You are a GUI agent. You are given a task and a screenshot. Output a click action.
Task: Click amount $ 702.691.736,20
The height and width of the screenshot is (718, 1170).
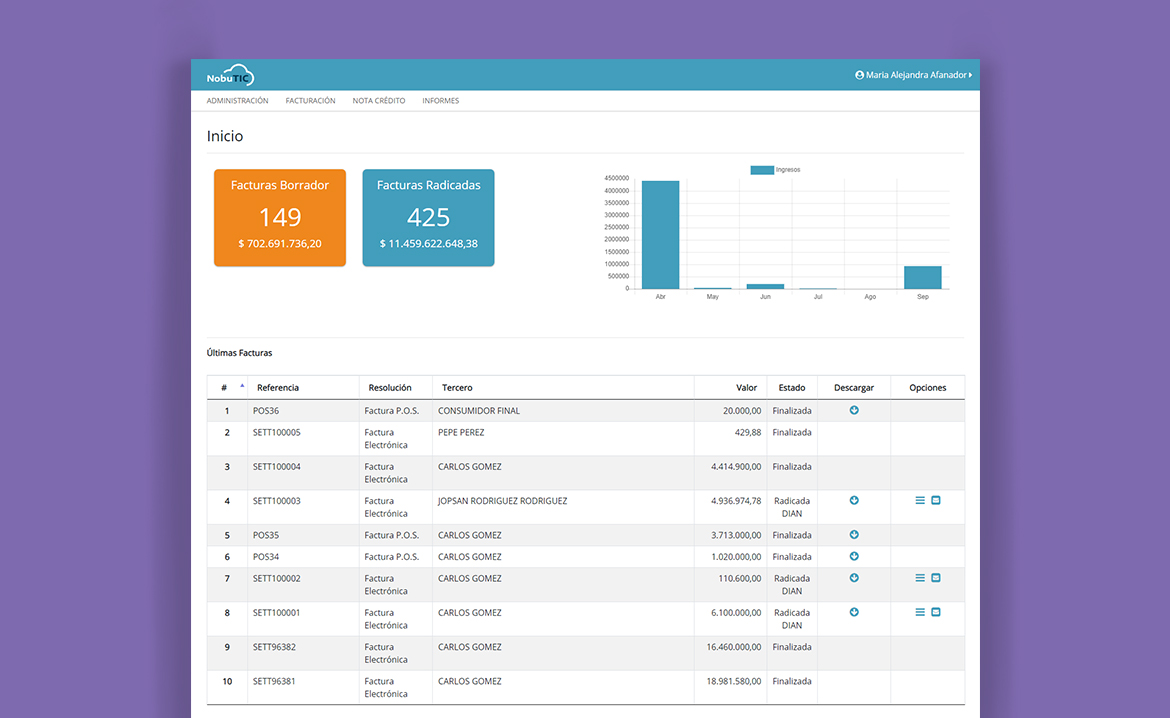point(280,244)
